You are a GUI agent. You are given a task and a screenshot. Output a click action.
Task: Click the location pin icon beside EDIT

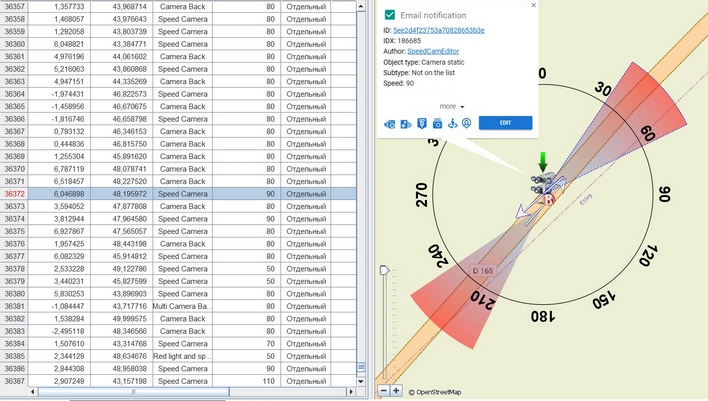click(466, 123)
